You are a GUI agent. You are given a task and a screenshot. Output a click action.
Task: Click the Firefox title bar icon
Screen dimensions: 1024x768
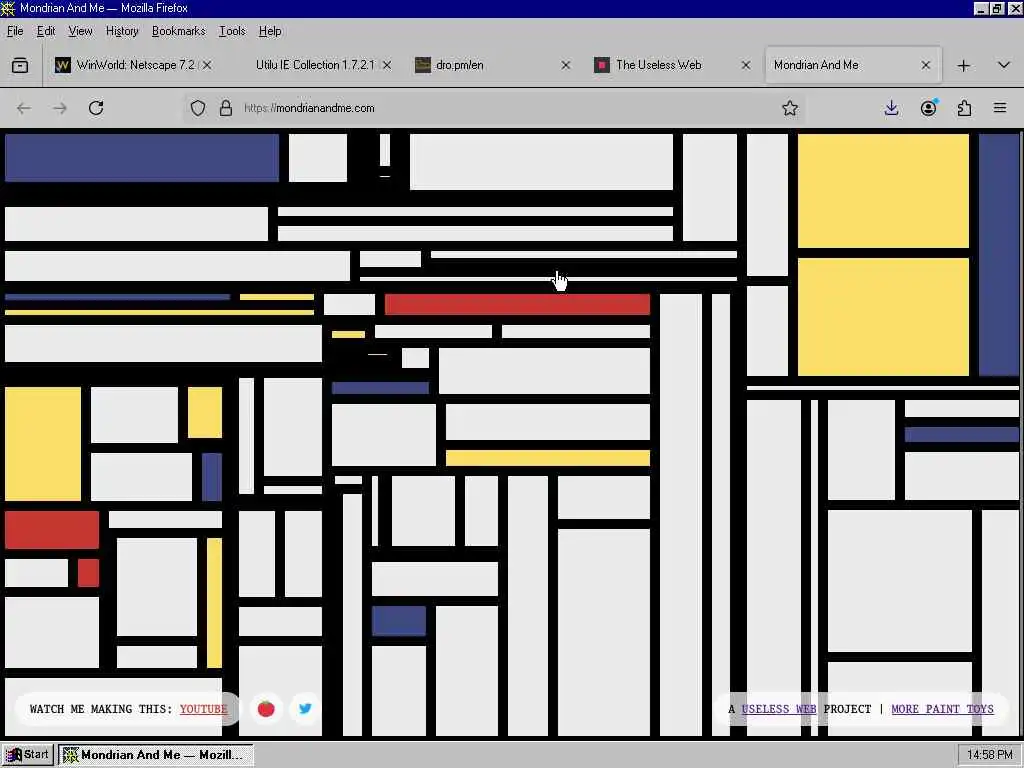(8, 8)
